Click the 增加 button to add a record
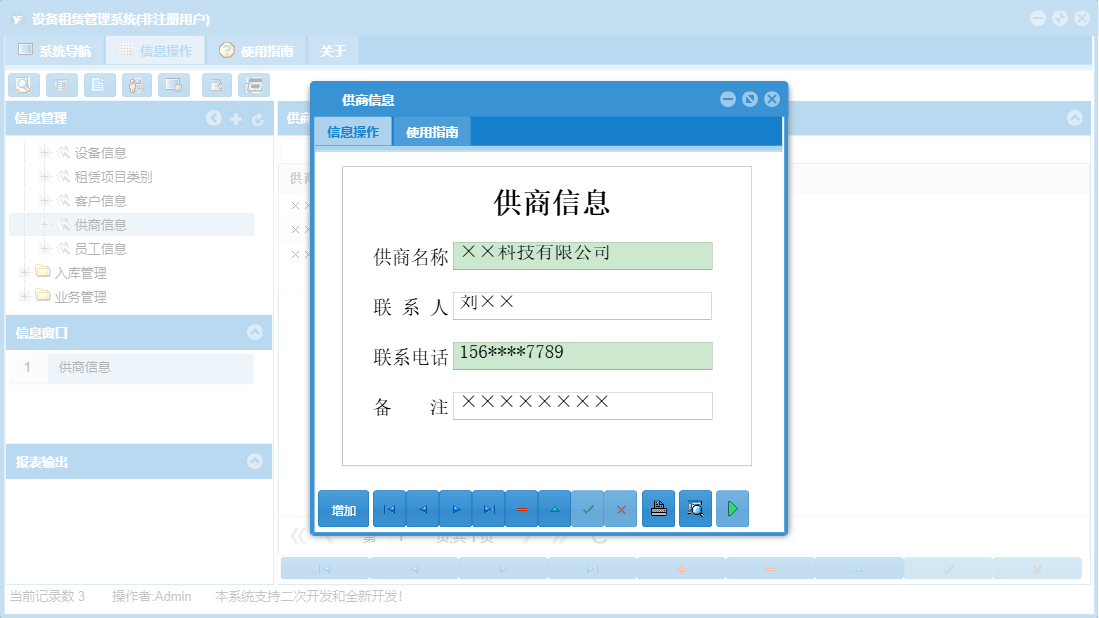The image size is (1099, 618). coord(342,508)
